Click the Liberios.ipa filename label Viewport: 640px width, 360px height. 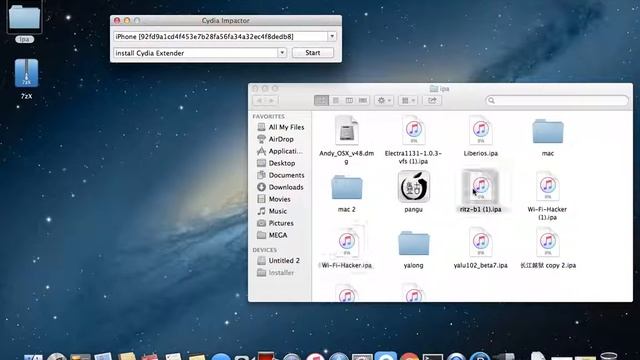click(x=480, y=153)
